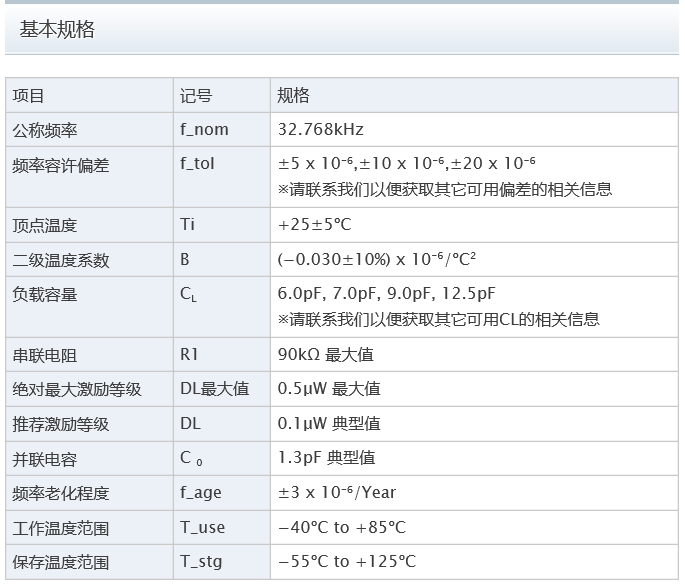Select the DL最大值 symbol cell
This screenshot has height=585, width=685.
pos(214,389)
